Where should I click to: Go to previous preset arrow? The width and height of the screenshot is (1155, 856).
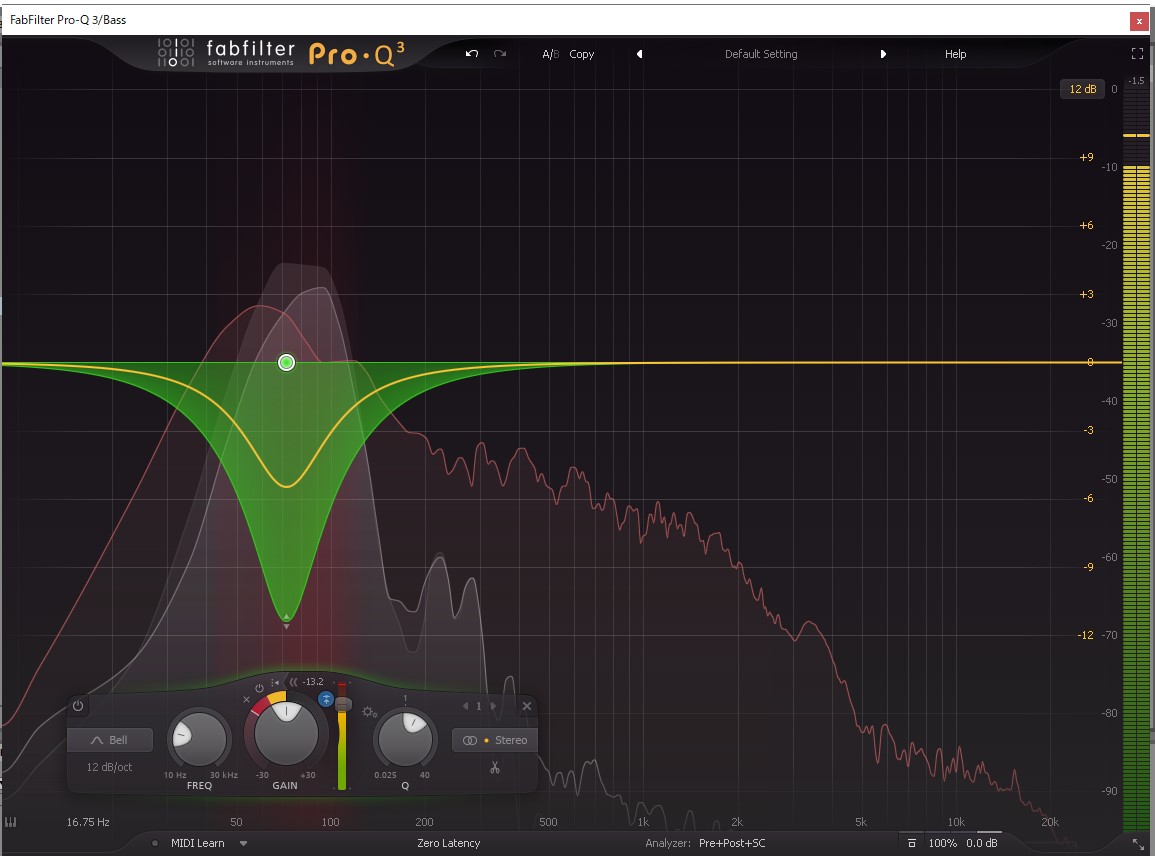click(x=639, y=54)
